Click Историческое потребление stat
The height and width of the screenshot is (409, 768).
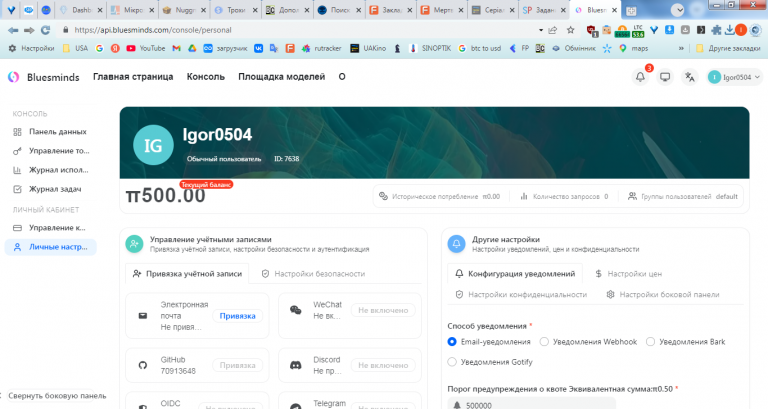[439, 196]
